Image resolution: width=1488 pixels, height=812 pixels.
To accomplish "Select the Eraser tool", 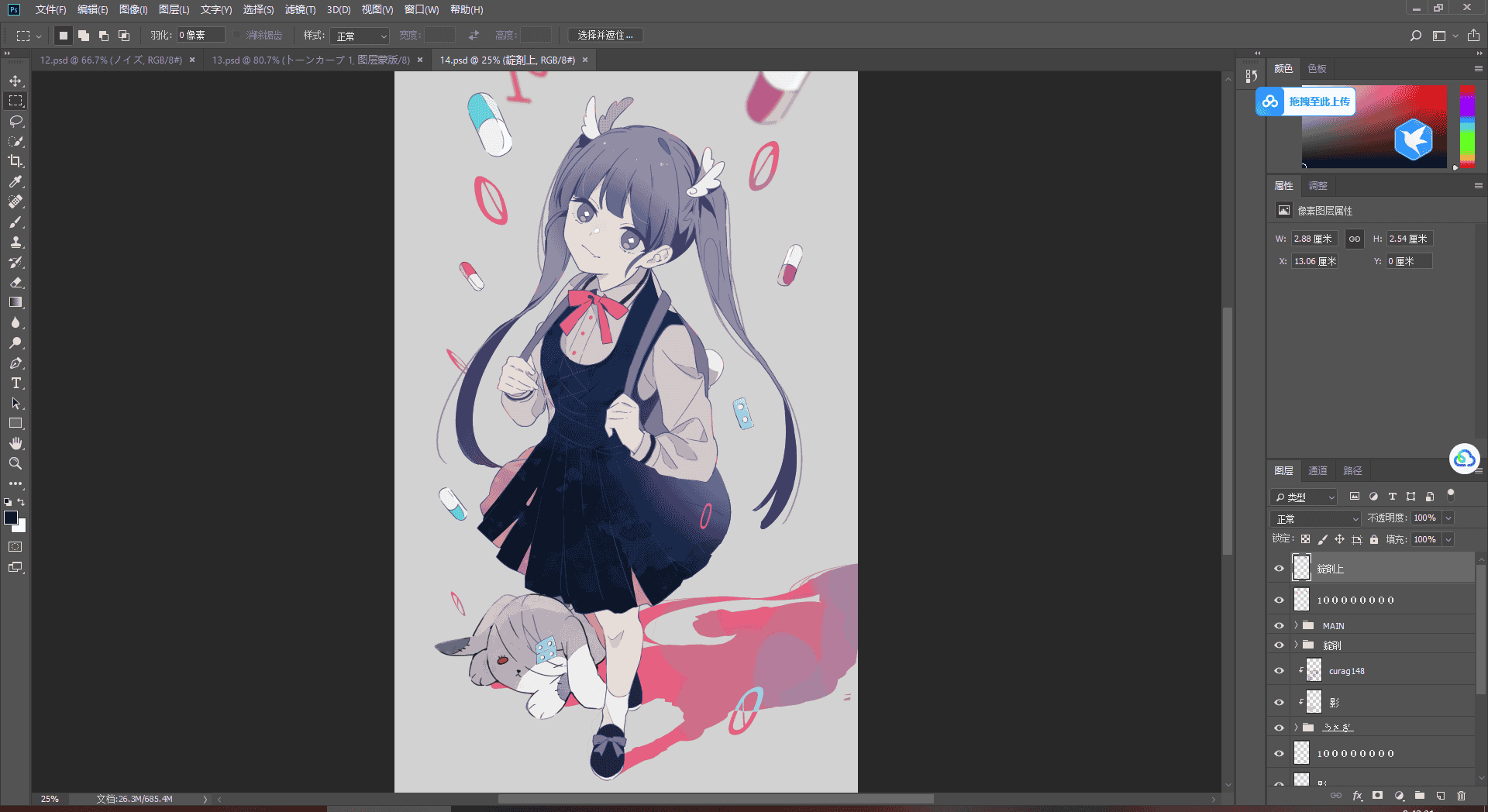I will 15,282.
